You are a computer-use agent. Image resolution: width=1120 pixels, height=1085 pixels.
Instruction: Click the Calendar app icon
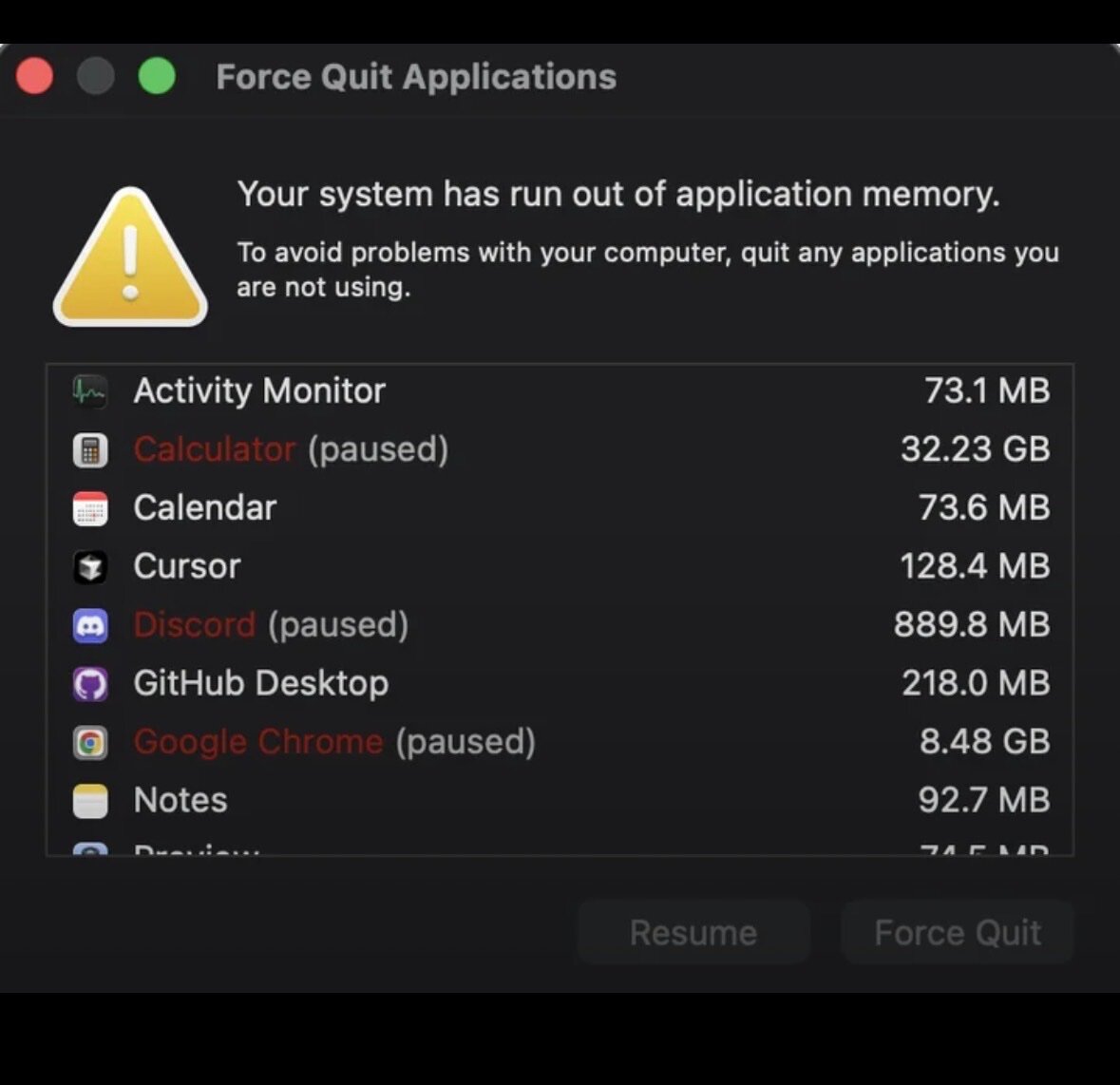click(90, 509)
